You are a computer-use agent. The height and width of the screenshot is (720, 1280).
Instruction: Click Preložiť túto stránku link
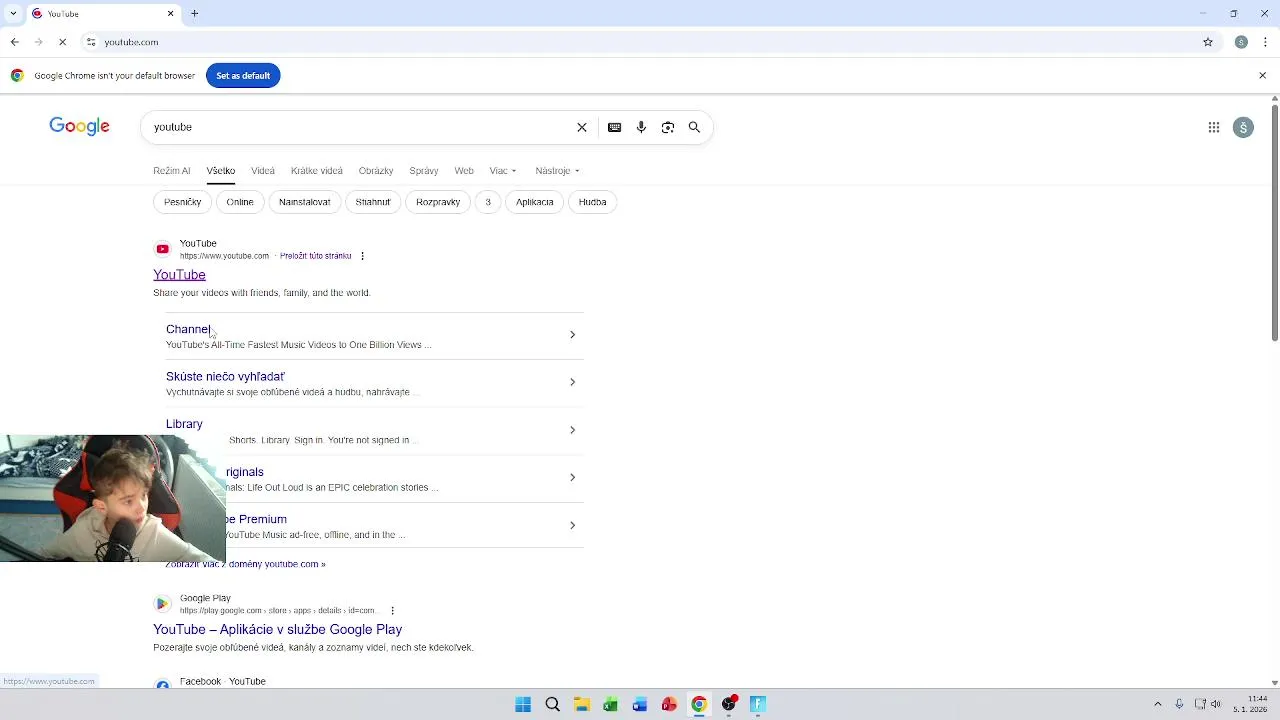click(x=316, y=256)
